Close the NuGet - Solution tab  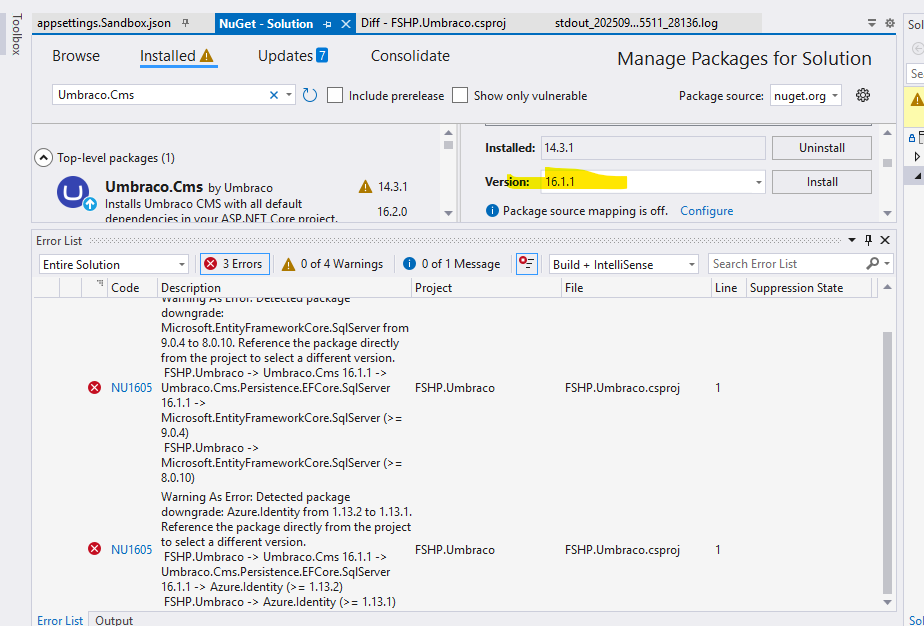[x=345, y=23]
